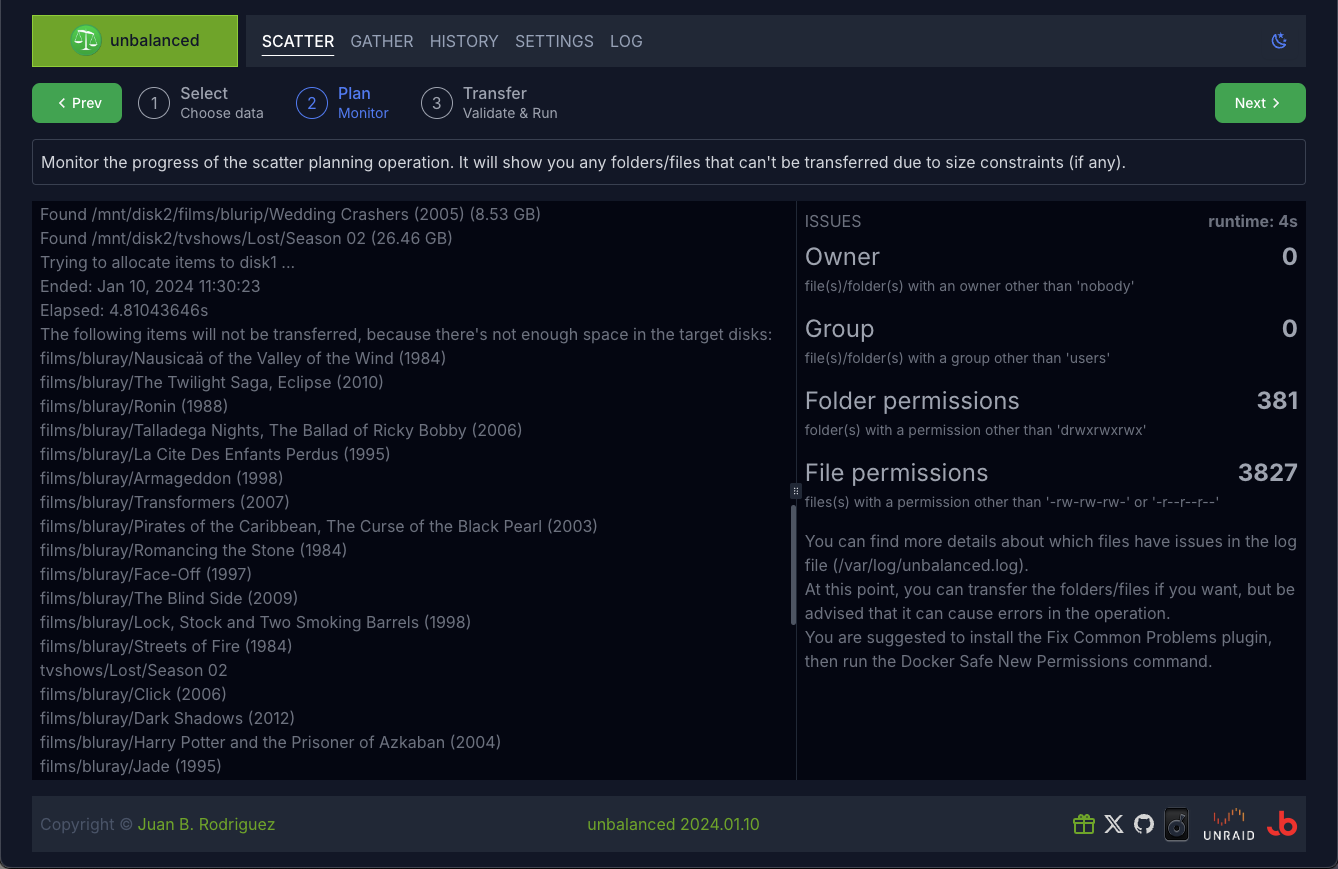The image size is (1338, 869).
Task: Click 'films/bluray/Face-Off (1997)' entry
Action: point(146,574)
